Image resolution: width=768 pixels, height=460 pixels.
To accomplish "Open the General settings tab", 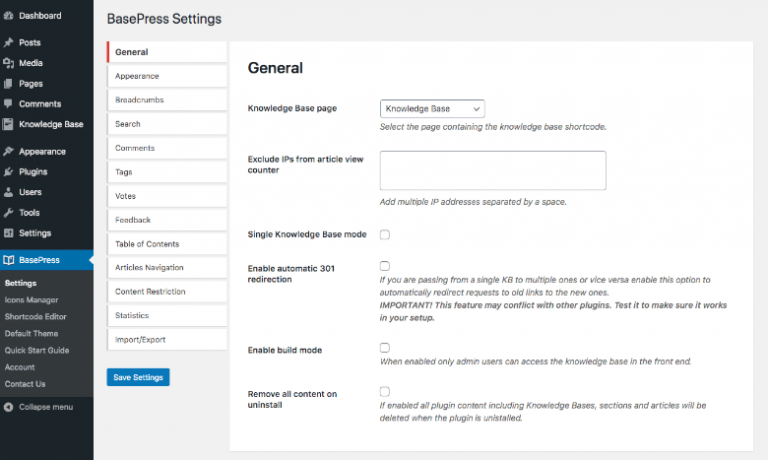I will tap(167, 52).
